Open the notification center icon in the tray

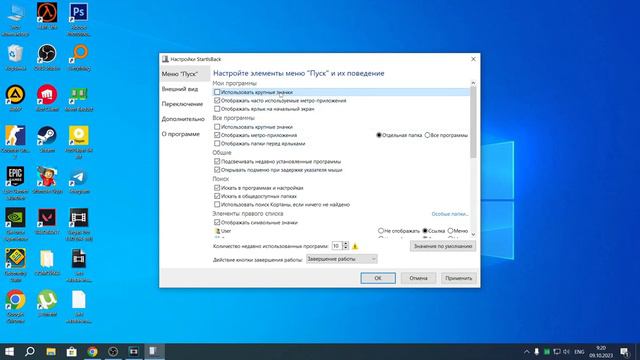624,351
